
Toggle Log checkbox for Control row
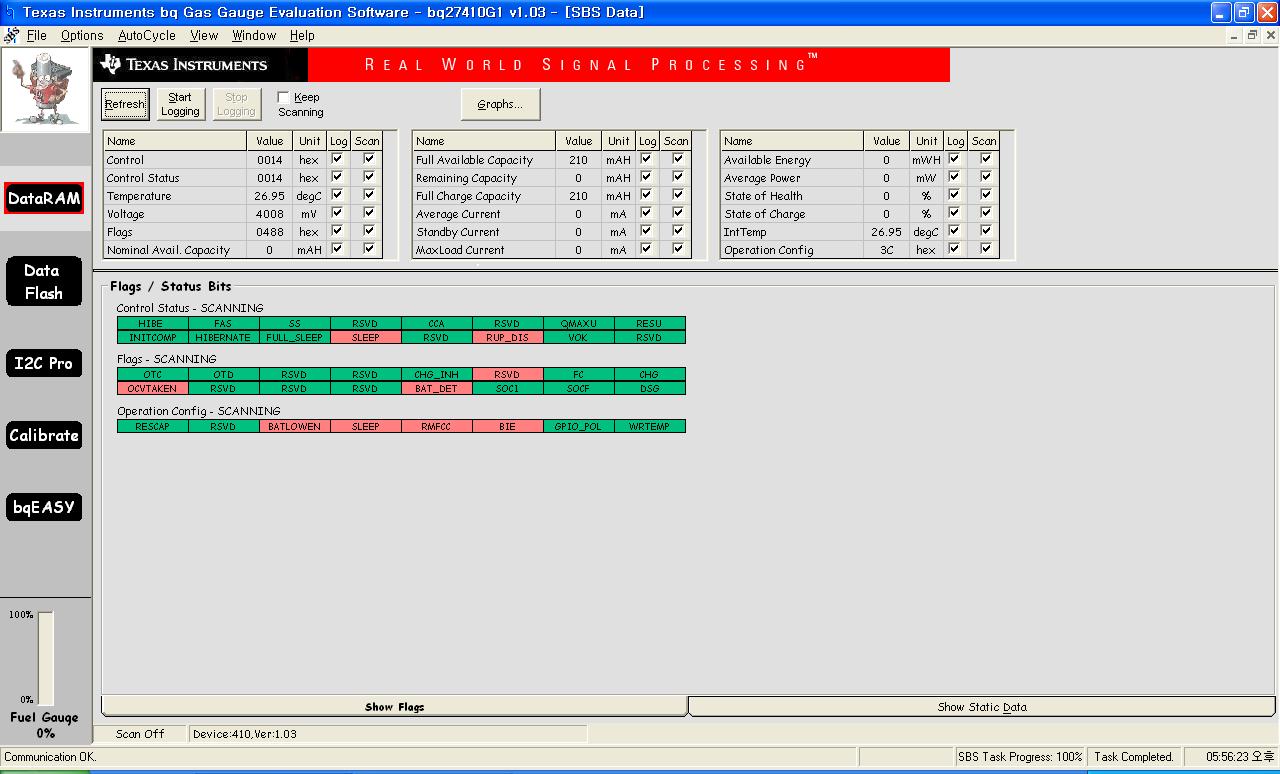click(337, 159)
